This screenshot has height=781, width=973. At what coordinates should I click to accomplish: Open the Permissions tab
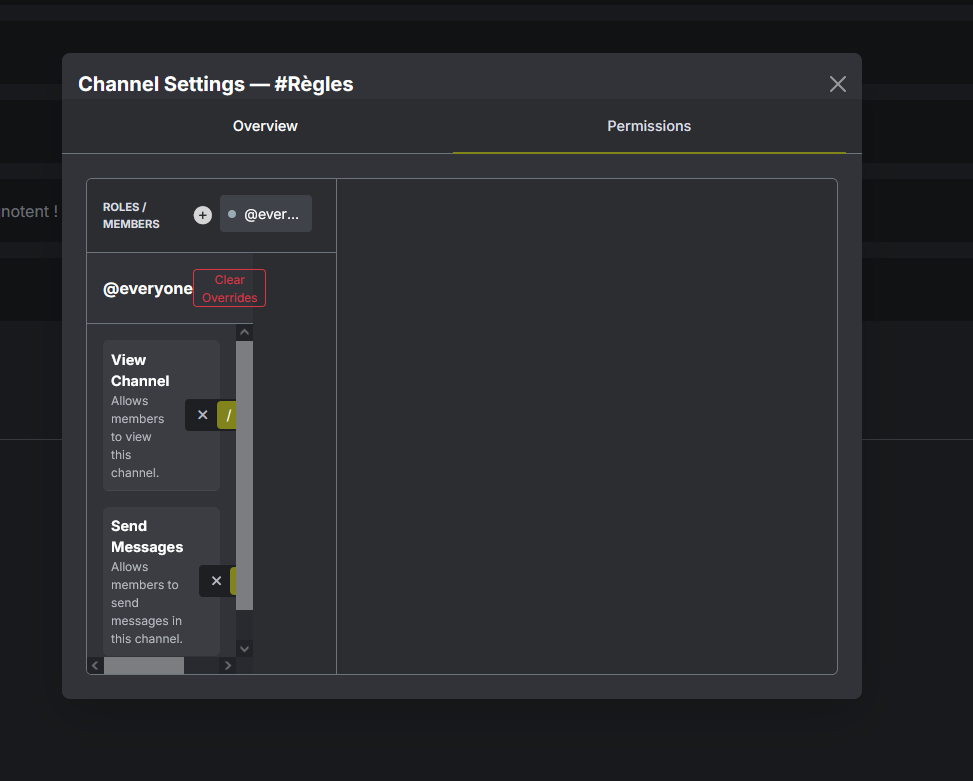pos(649,126)
